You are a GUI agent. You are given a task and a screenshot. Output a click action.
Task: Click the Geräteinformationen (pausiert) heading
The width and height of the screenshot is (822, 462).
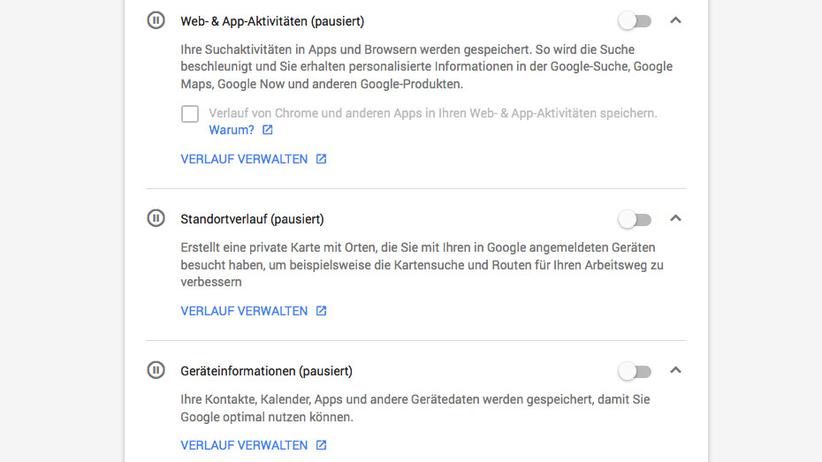(x=266, y=371)
